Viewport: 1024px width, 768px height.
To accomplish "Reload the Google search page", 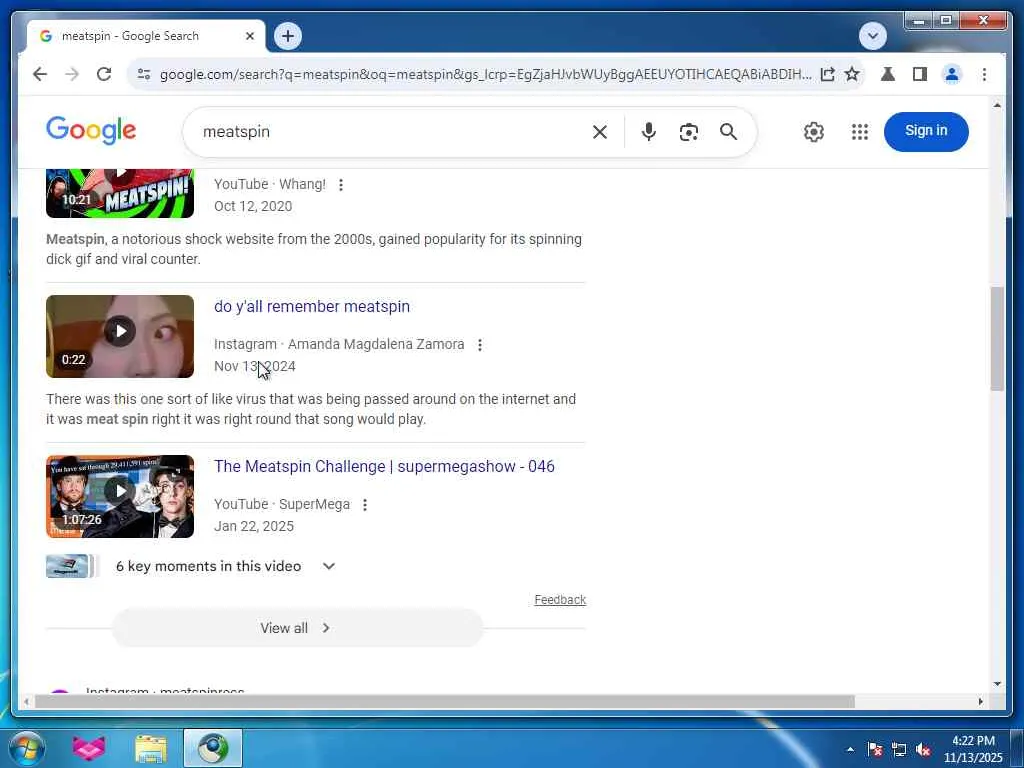I will click(x=104, y=74).
